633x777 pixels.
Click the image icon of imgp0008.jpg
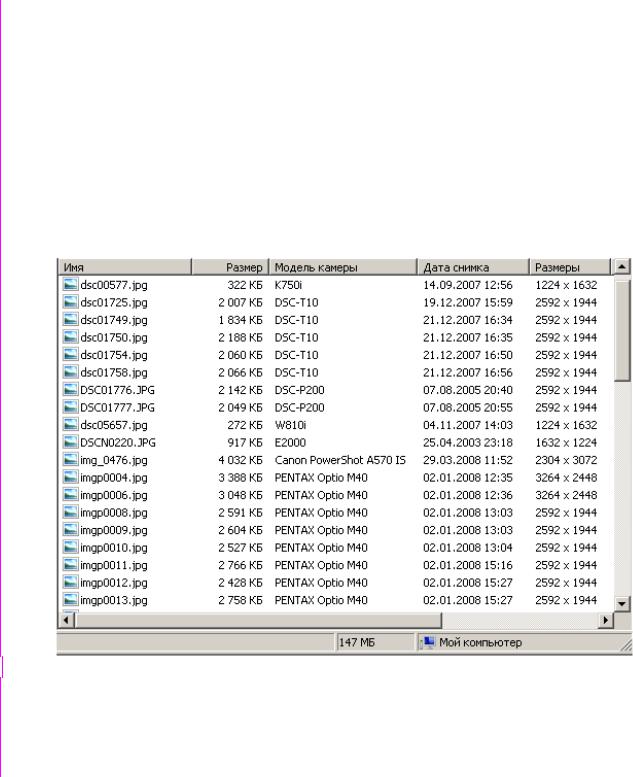[70, 512]
